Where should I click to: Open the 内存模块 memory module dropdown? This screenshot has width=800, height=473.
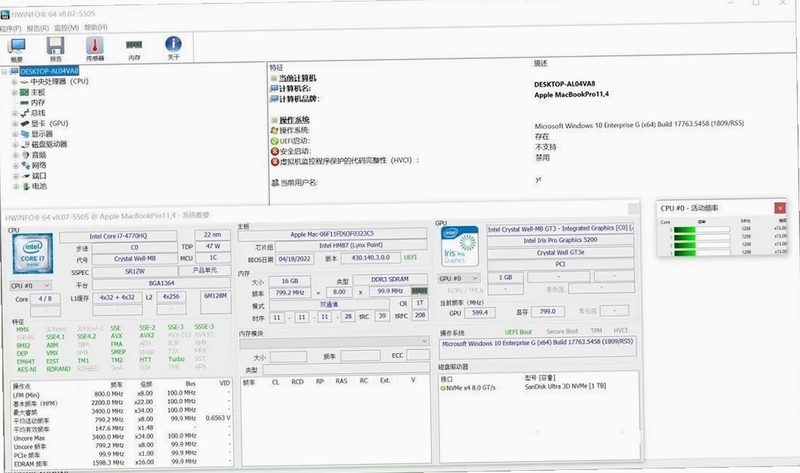334,341
